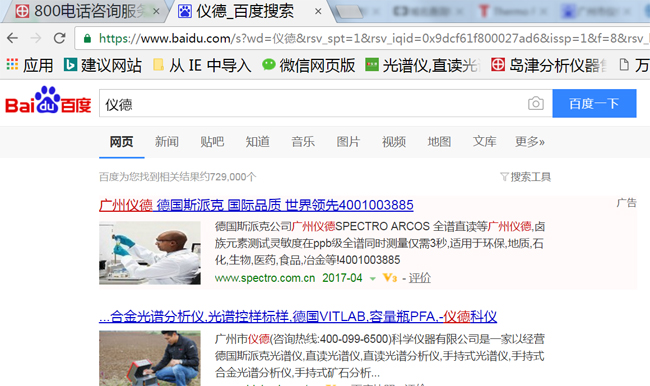
Task: Click the Baidu logo
Action: 48,101
